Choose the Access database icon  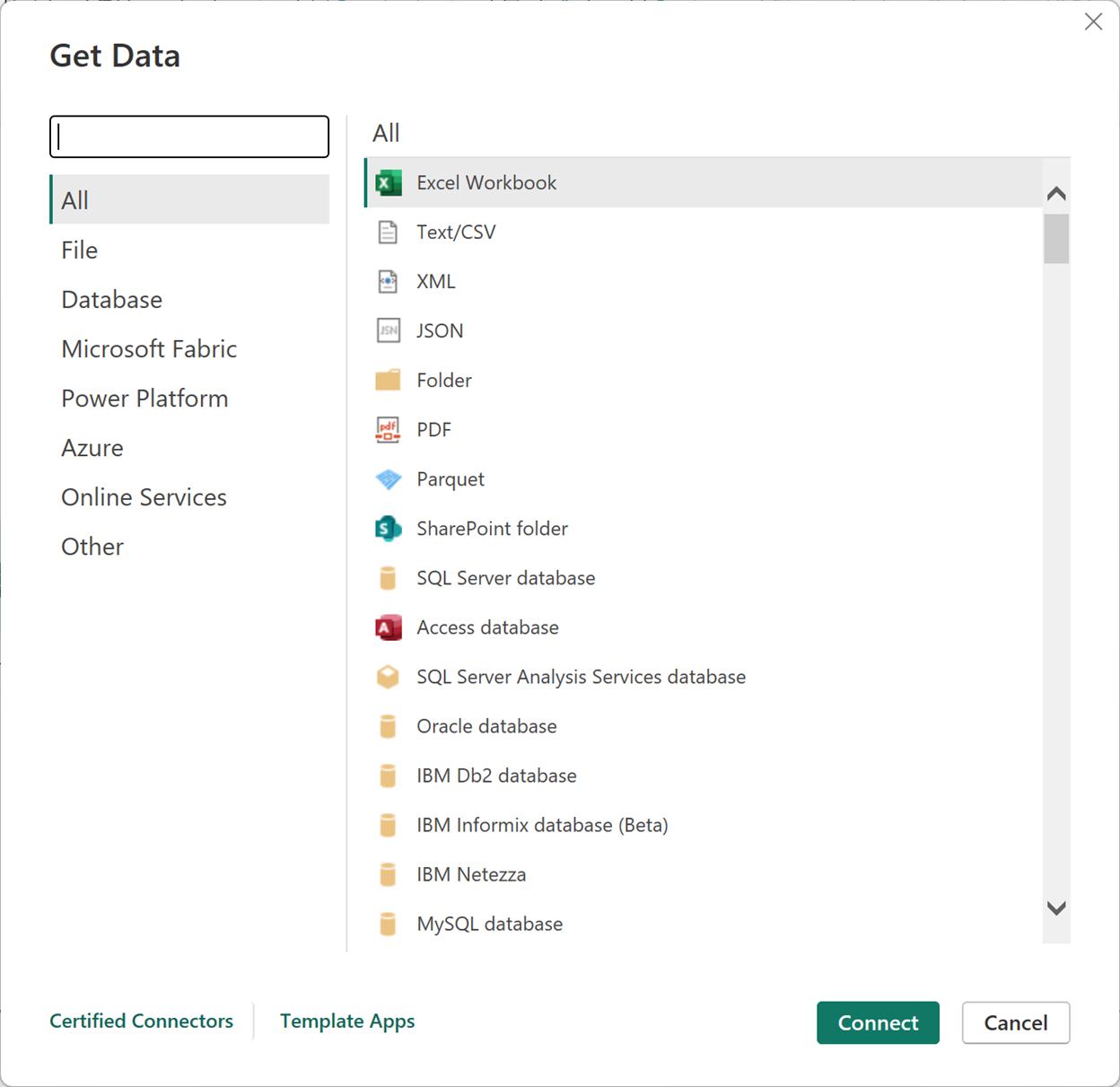tap(388, 627)
